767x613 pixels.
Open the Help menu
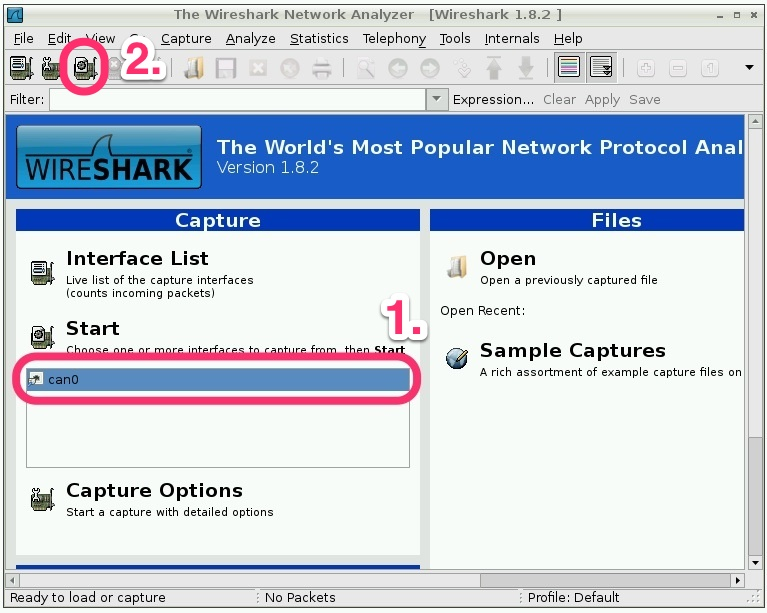568,38
